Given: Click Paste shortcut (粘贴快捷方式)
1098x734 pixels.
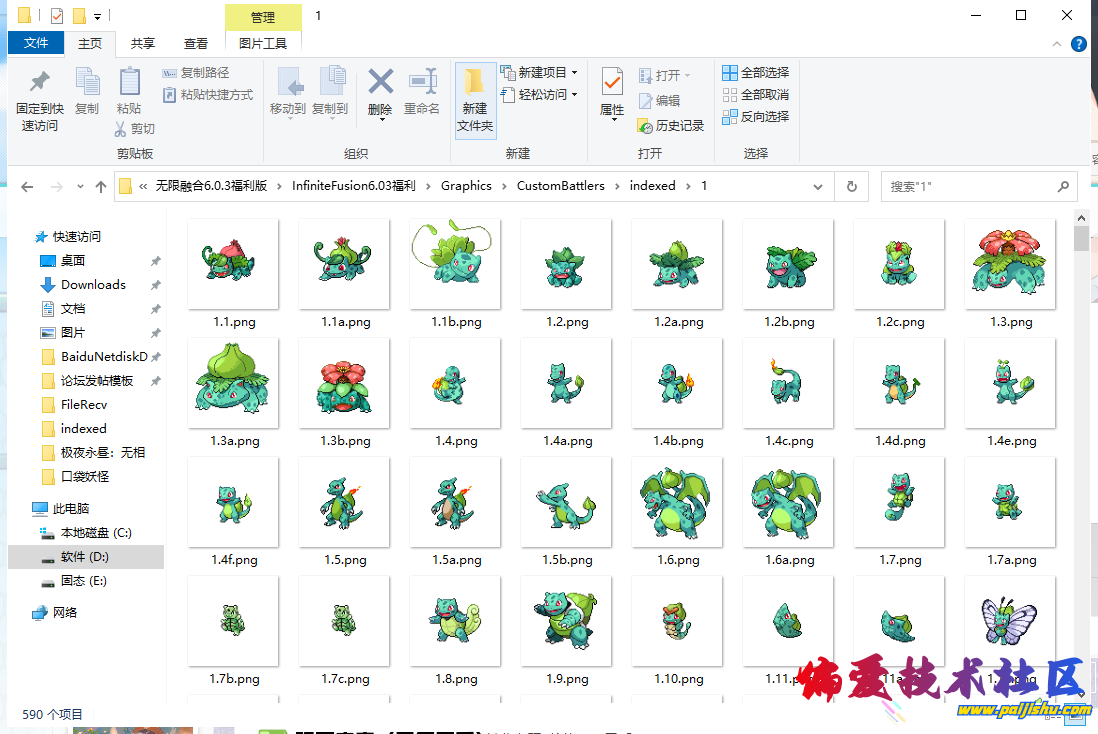Looking at the screenshot, I should tap(207, 95).
